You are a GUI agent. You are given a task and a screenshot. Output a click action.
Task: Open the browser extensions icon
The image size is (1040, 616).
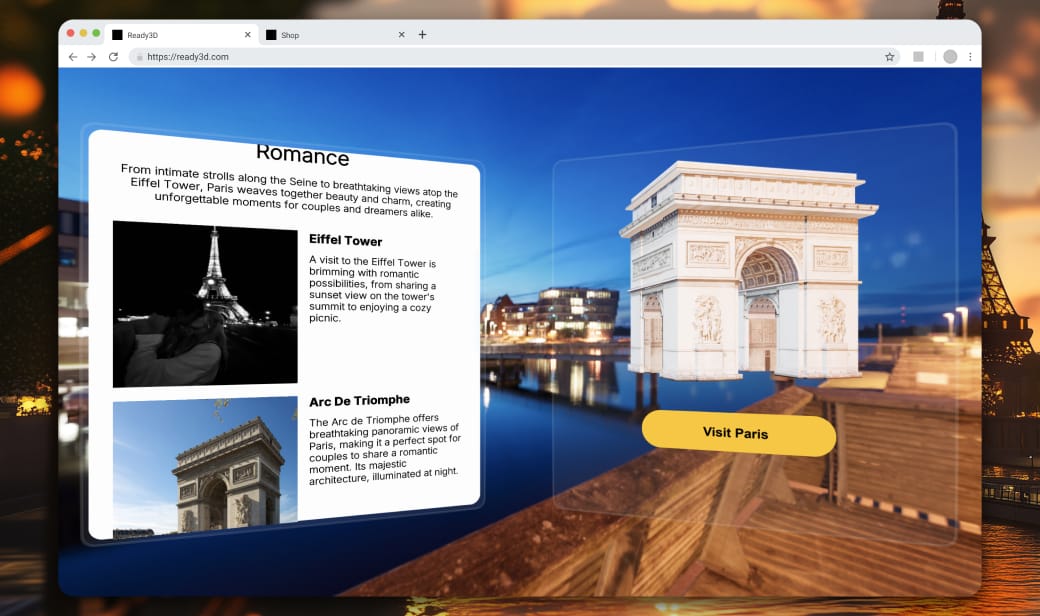(917, 57)
